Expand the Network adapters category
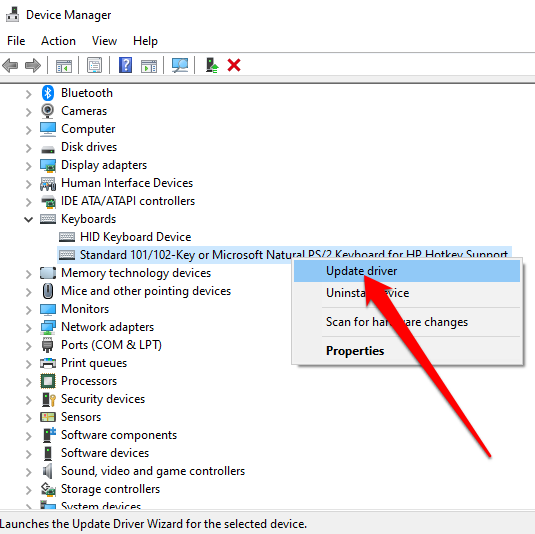Viewport: 535px width, 534px height. (x=29, y=328)
